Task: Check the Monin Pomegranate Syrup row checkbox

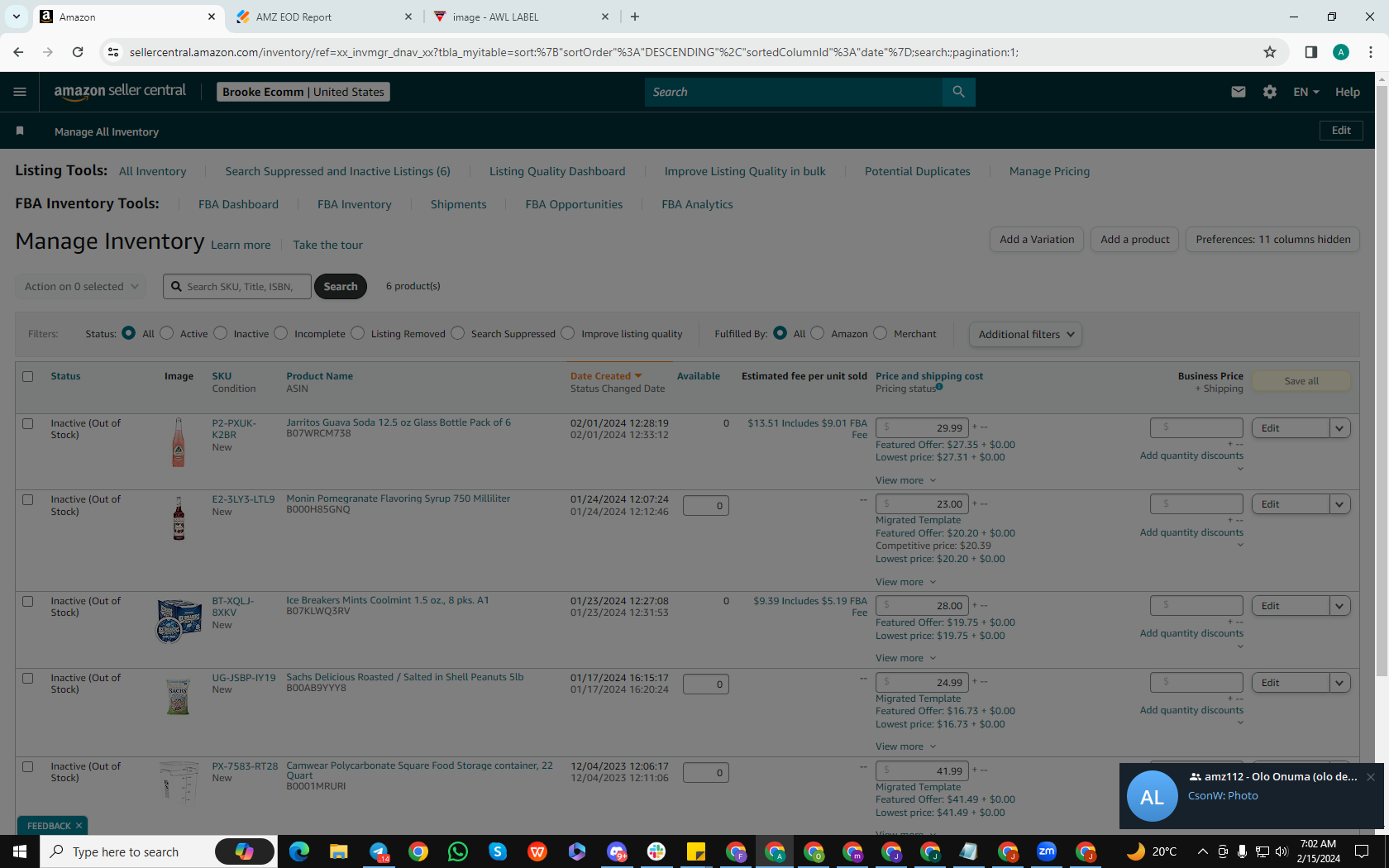Action: 28,499
